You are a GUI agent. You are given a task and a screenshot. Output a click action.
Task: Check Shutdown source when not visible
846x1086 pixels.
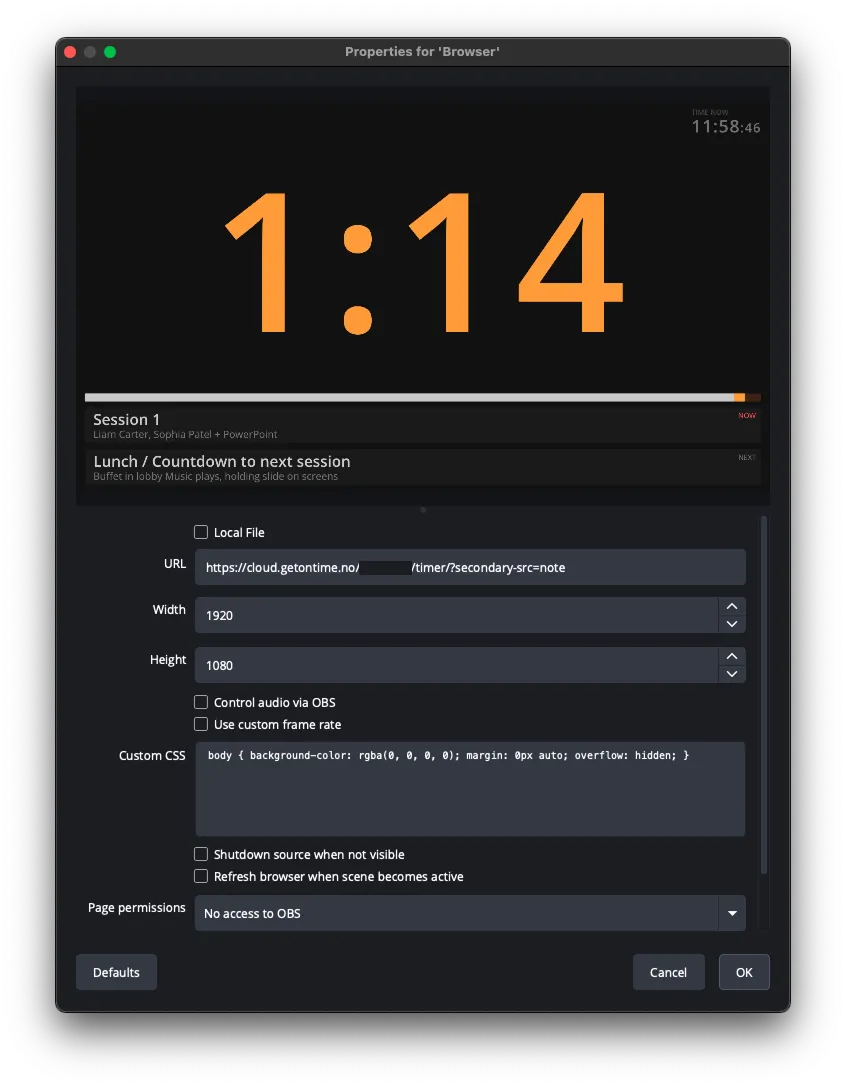pyautogui.click(x=201, y=855)
